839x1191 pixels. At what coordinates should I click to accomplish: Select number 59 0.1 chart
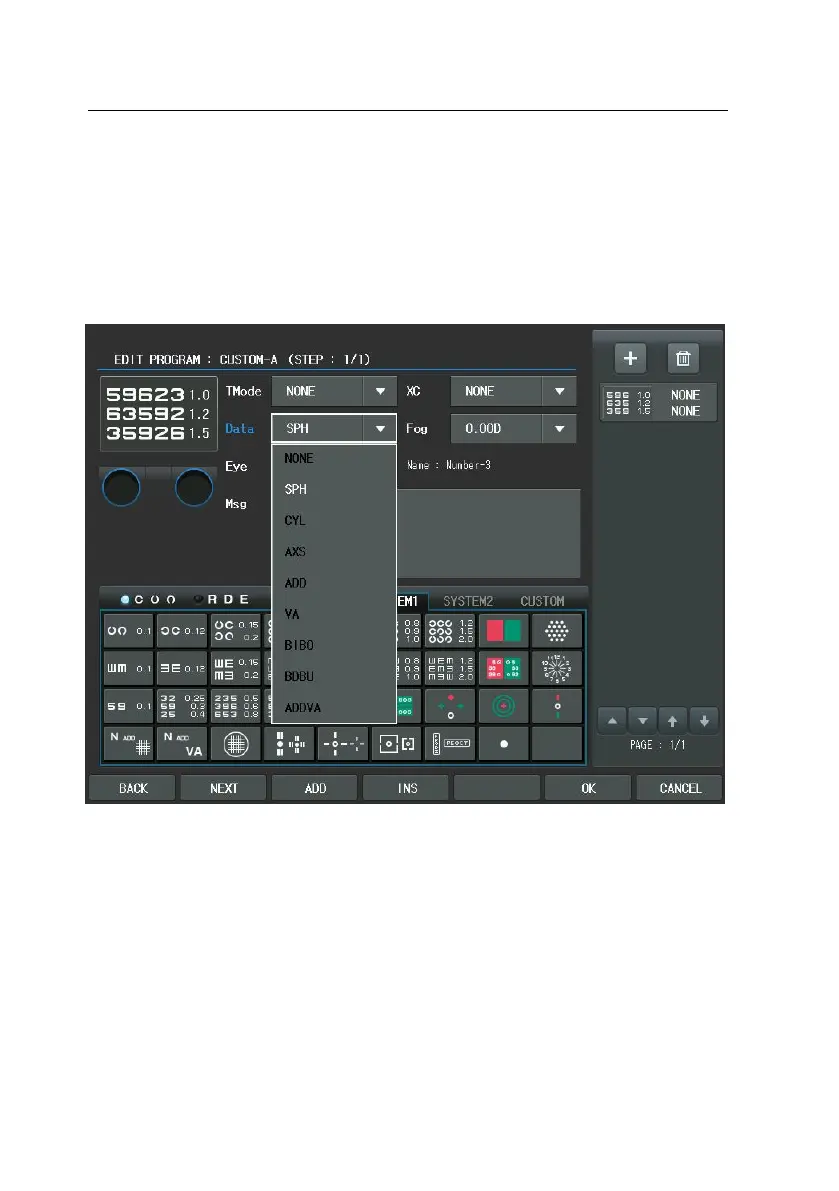pos(128,706)
